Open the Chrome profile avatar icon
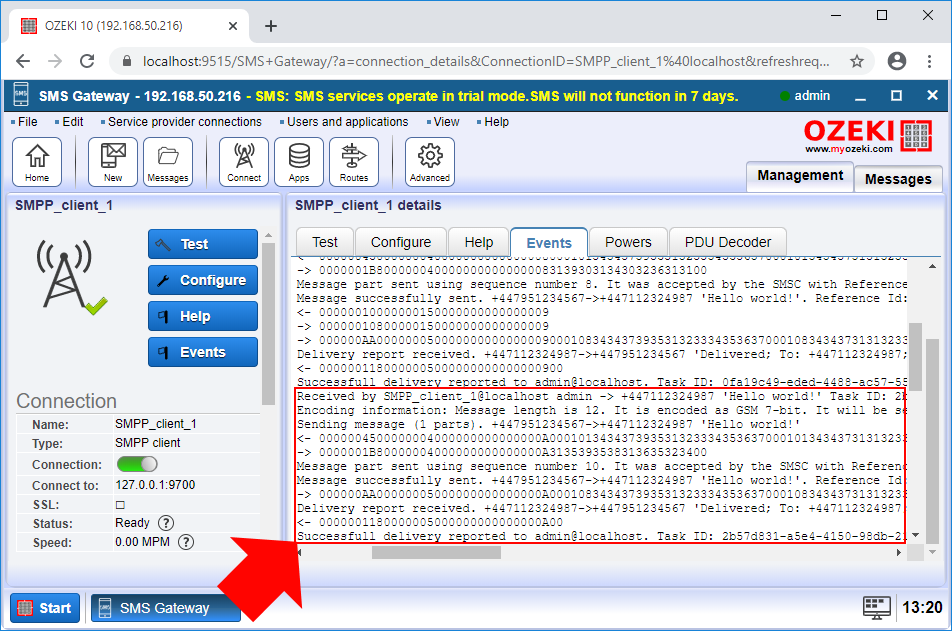The image size is (952, 631). click(897, 61)
